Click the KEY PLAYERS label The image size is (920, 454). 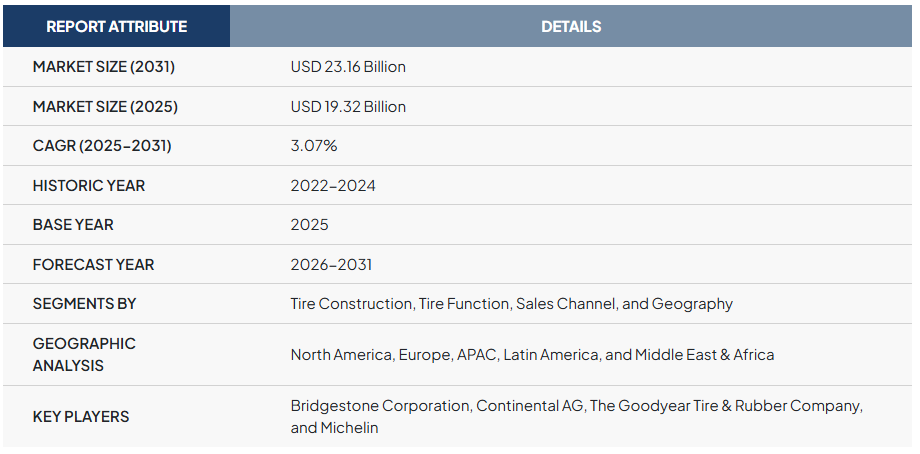point(81,416)
